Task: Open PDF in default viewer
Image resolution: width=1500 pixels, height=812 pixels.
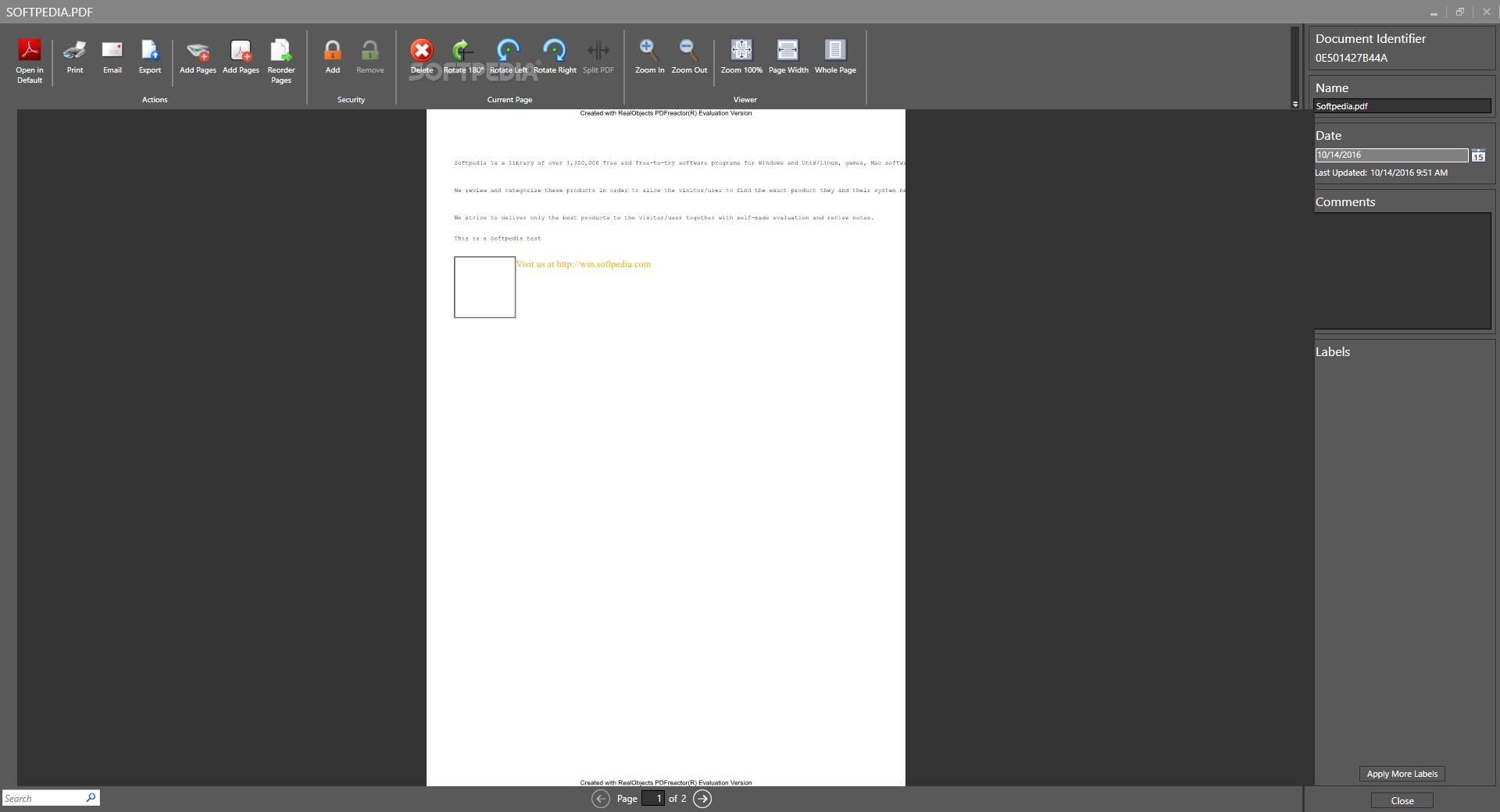Action: (x=30, y=60)
